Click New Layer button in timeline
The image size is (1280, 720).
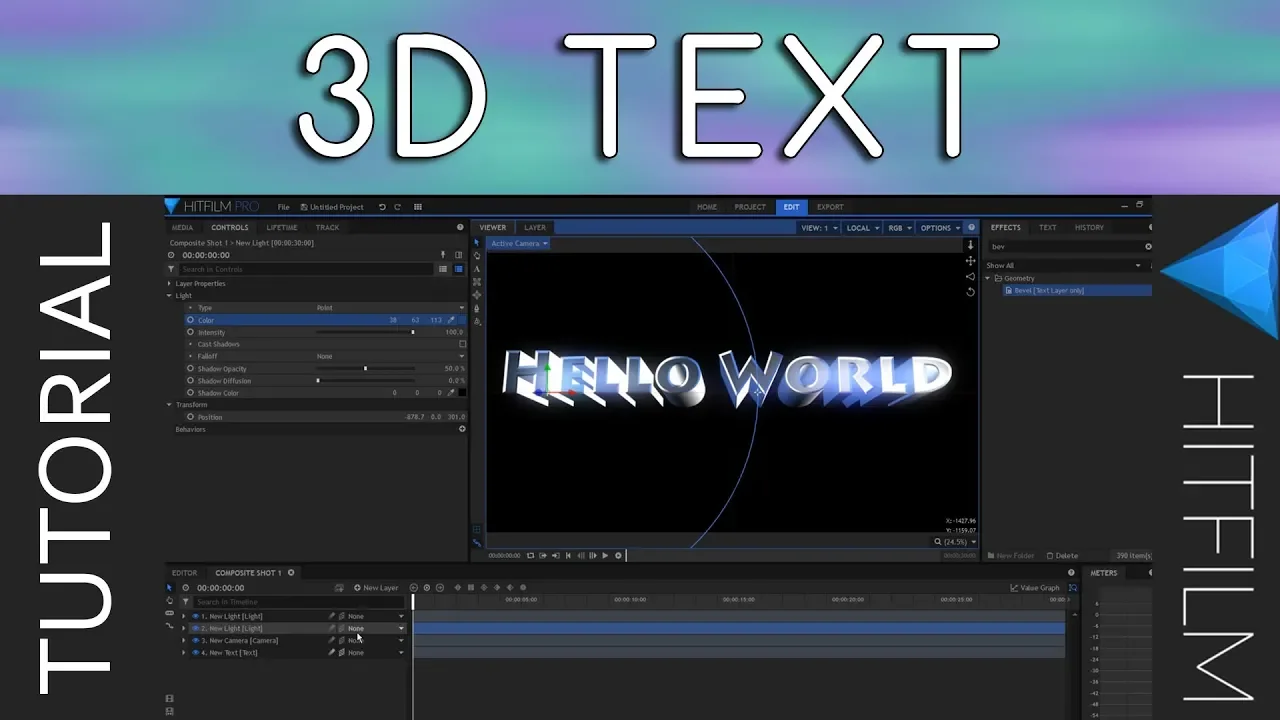[x=376, y=588]
